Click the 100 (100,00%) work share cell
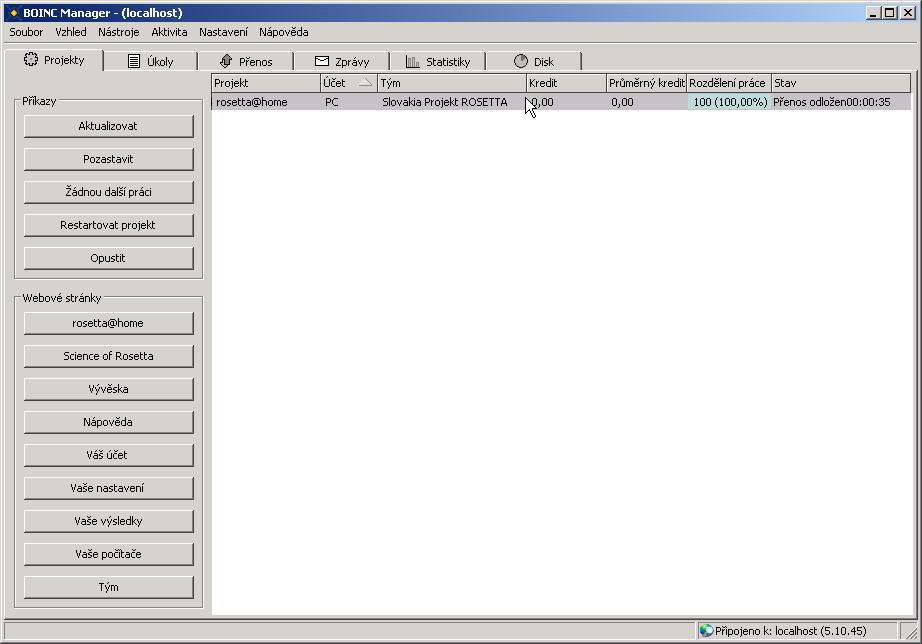922x644 pixels. (x=730, y=102)
